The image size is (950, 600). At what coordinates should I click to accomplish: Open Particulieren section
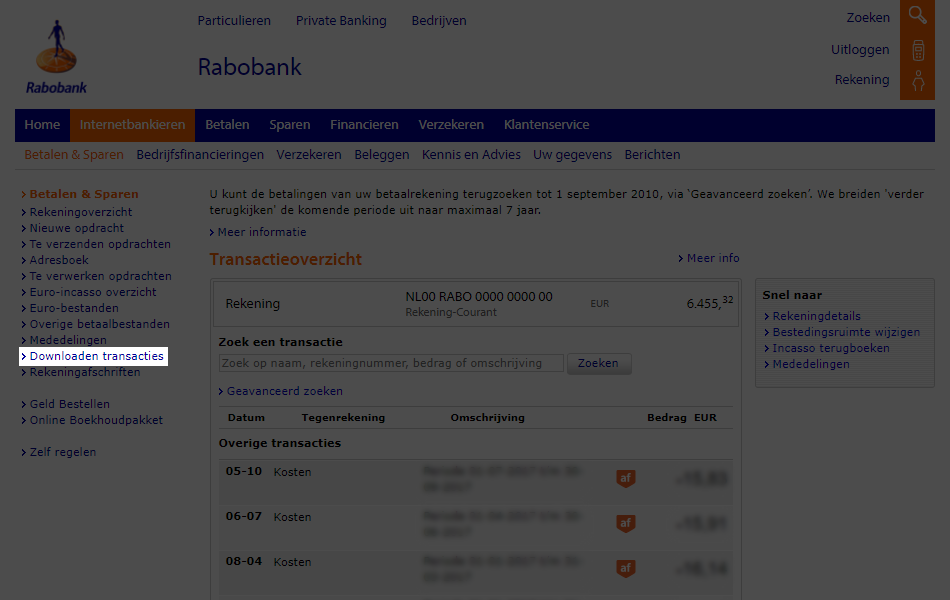234,21
